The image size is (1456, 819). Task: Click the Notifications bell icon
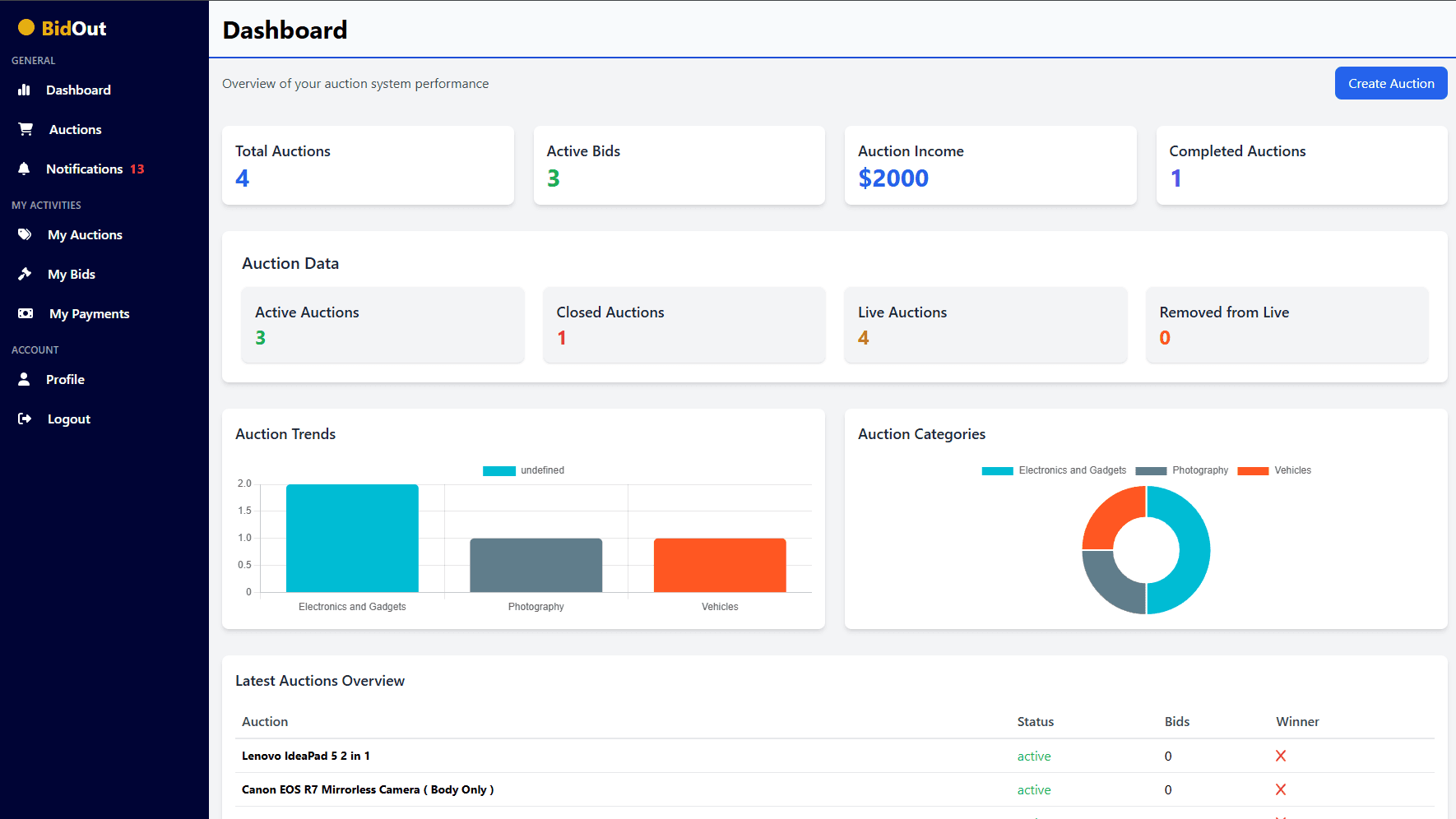(x=24, y=169)
